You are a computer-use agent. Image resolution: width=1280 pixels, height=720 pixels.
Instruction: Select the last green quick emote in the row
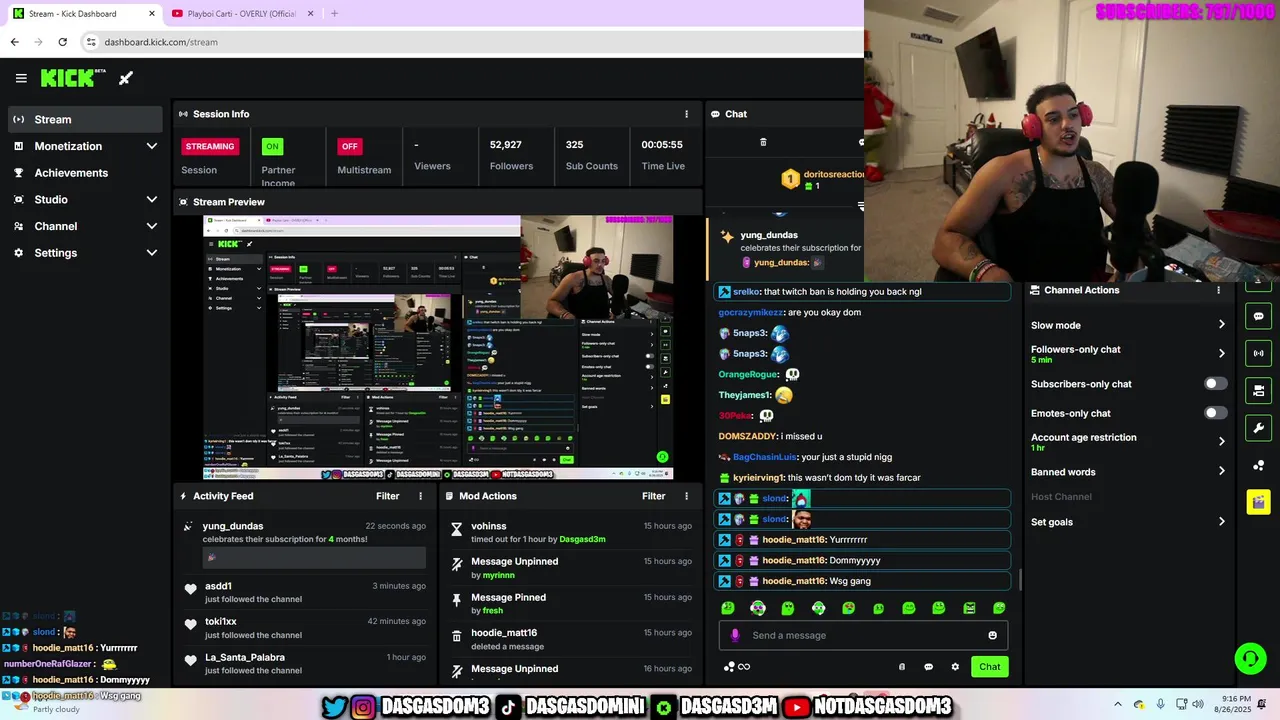point(999,608)
